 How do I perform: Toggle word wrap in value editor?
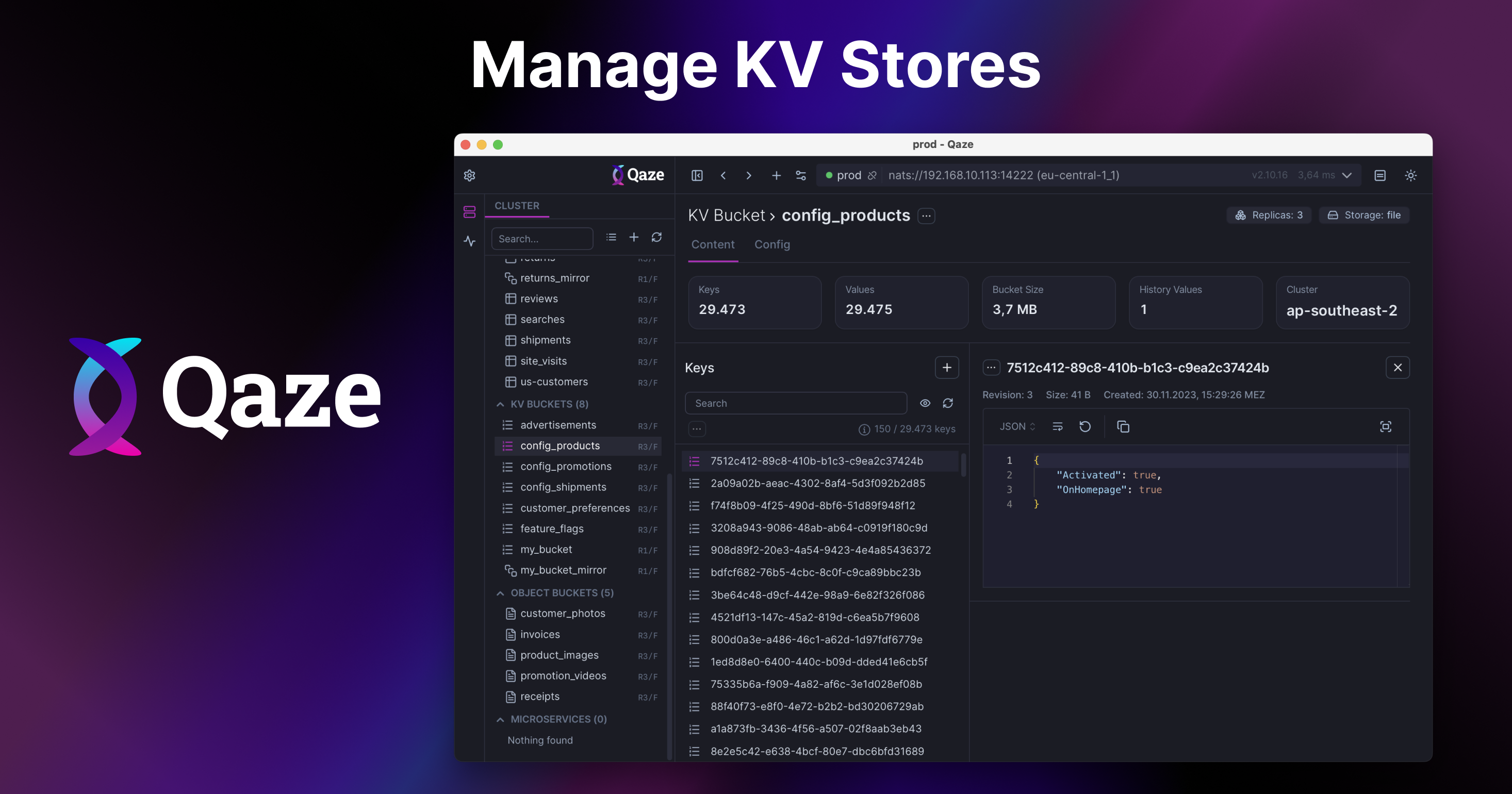pyautogui.click(x=1058, y=426)
